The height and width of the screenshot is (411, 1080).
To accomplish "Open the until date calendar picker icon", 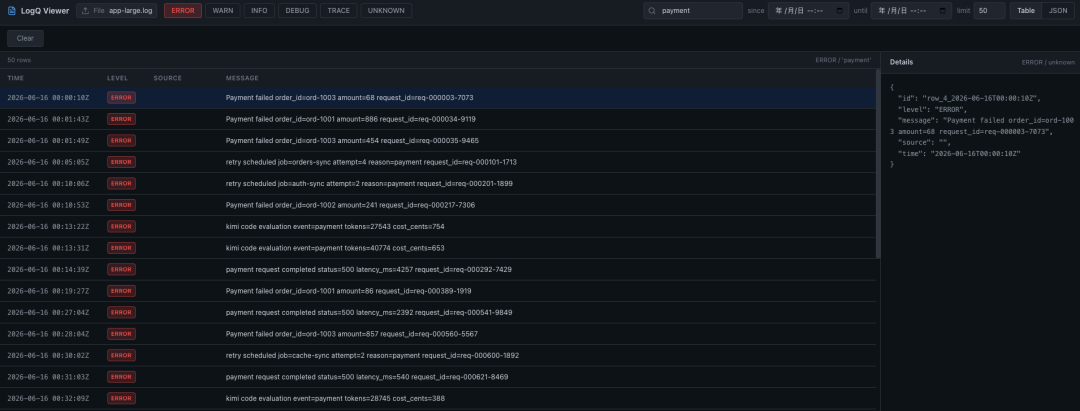I will click(942, 11).
